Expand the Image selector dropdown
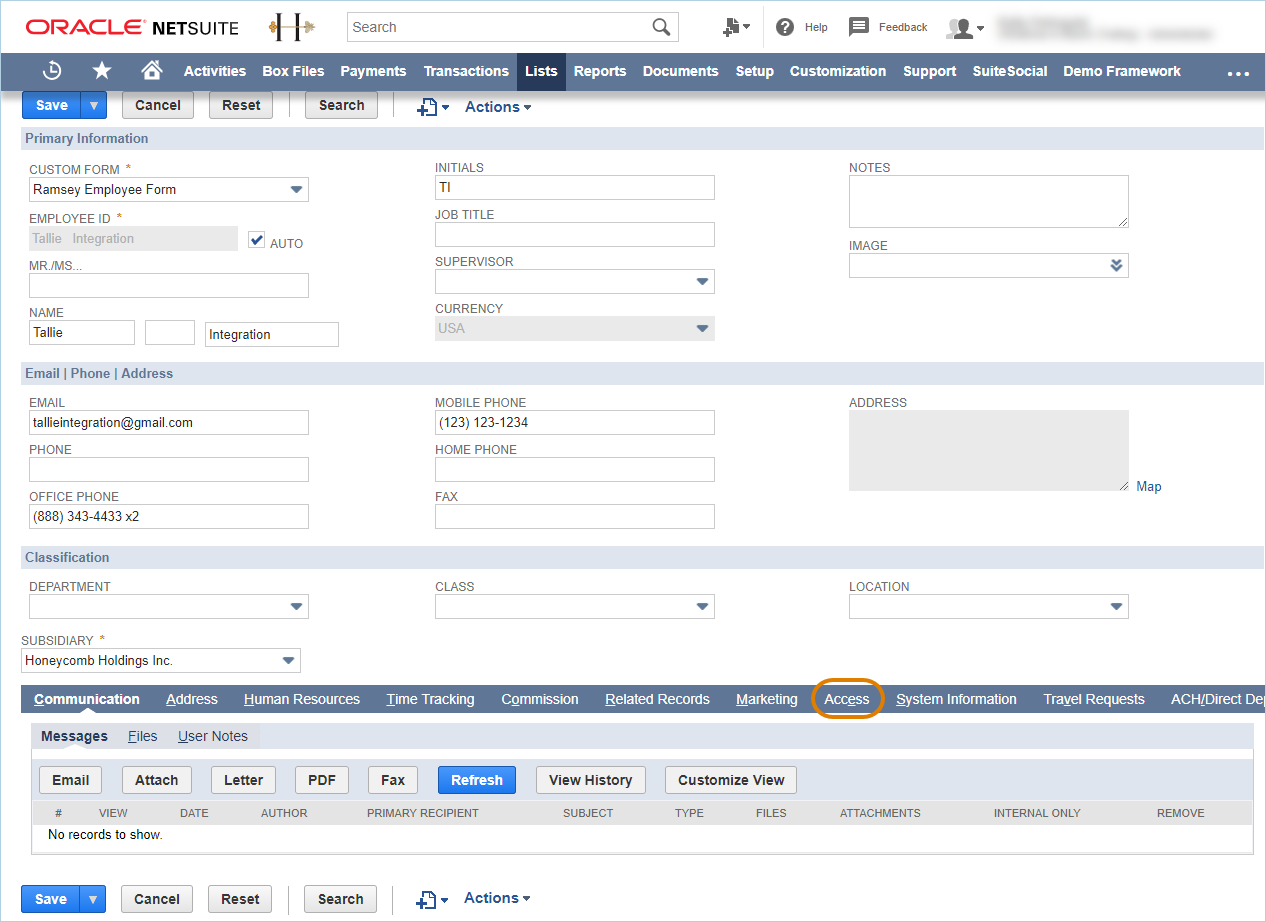Screen dimensions: 1266x922 pos(1117,265)
